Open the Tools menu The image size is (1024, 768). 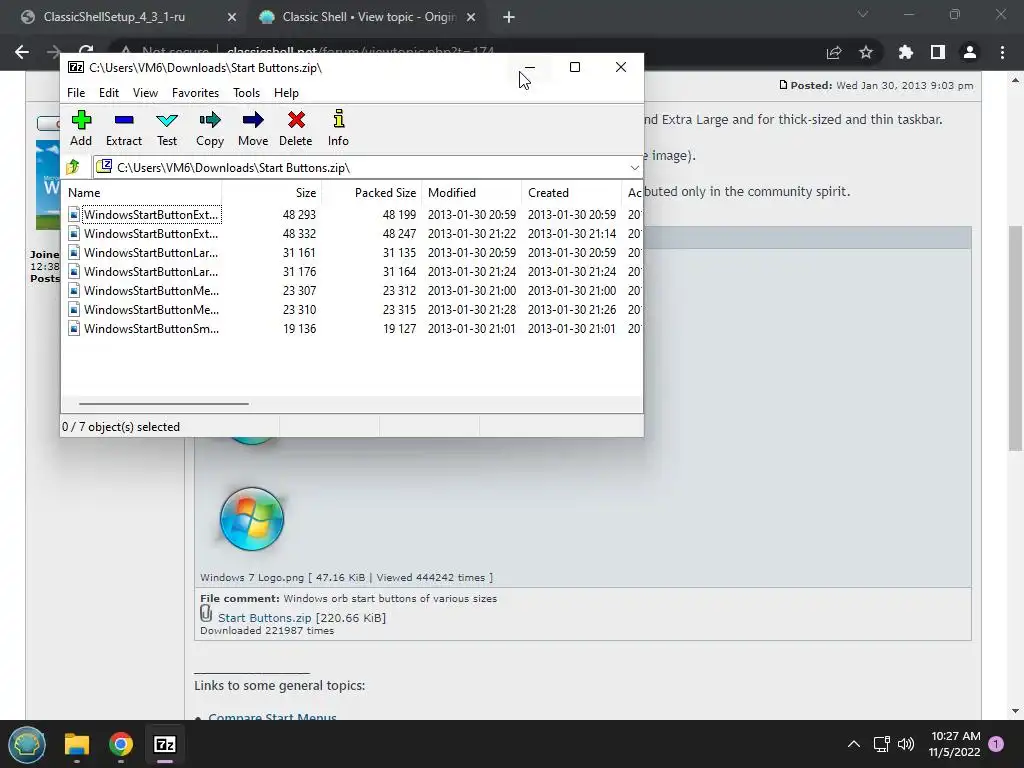(x=246, y=93)
